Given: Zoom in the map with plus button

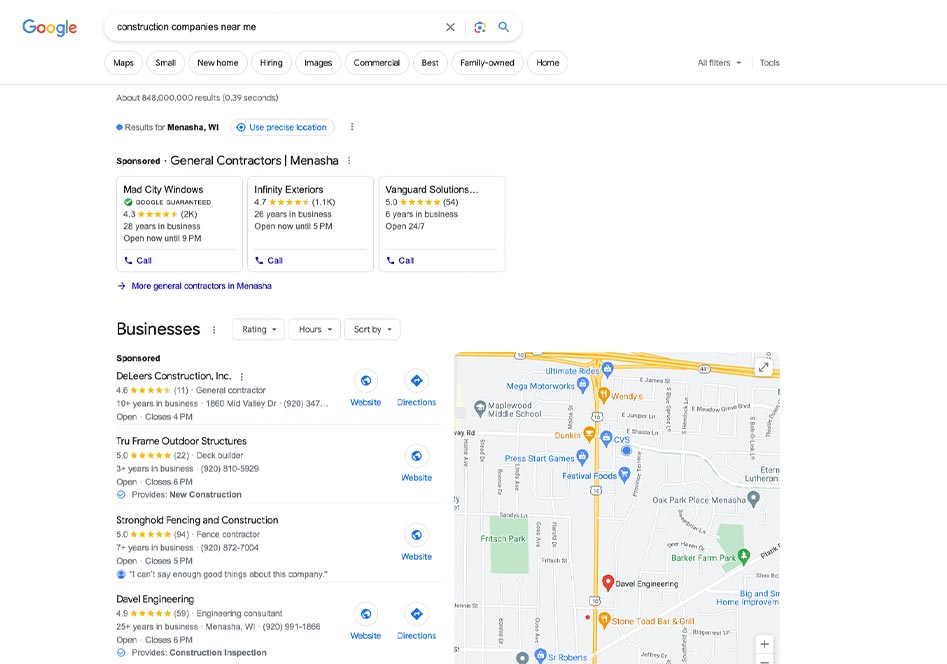Looking at the screenshot, I should (765, 644).
